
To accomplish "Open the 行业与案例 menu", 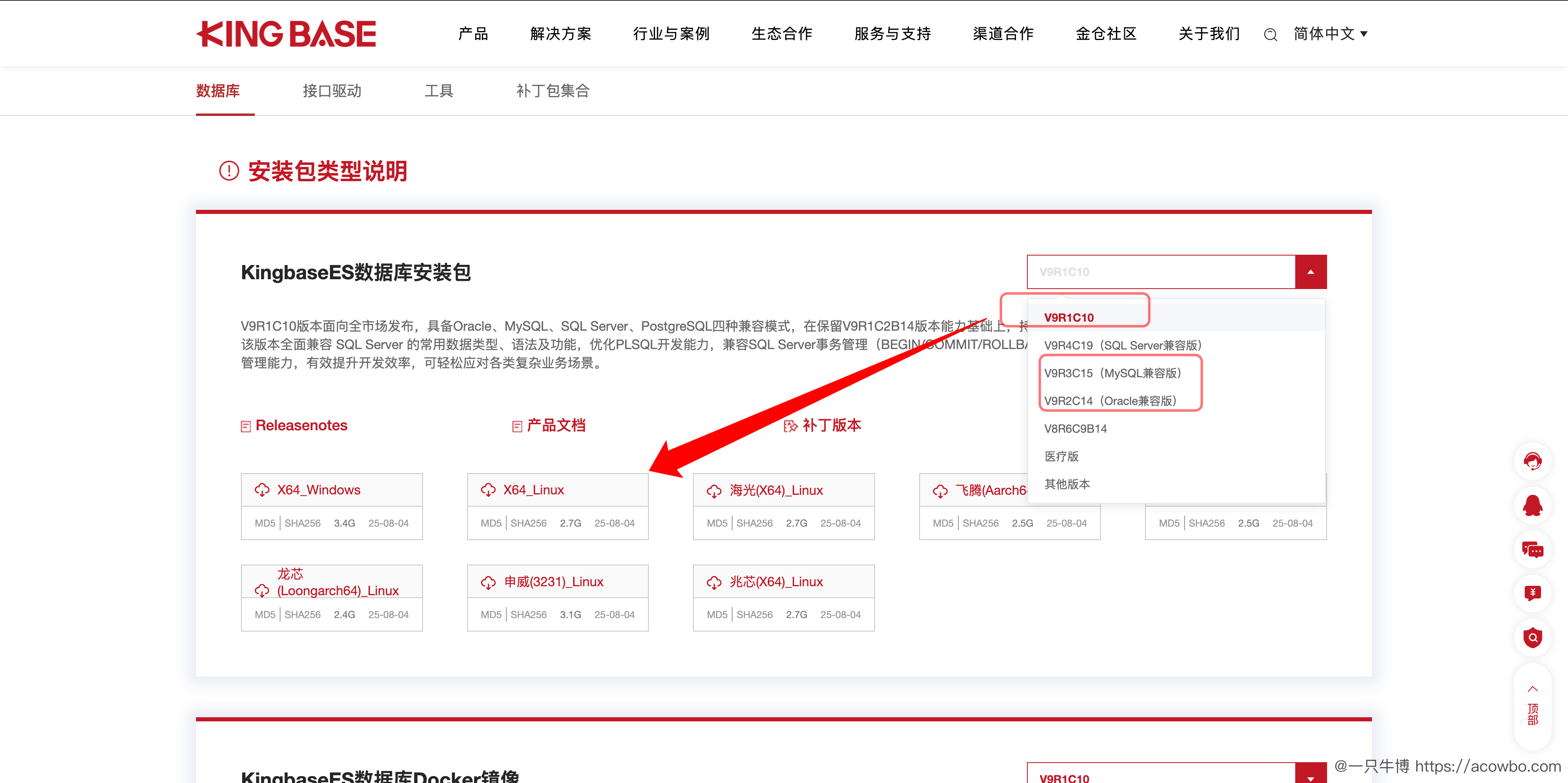I will 671,34.
